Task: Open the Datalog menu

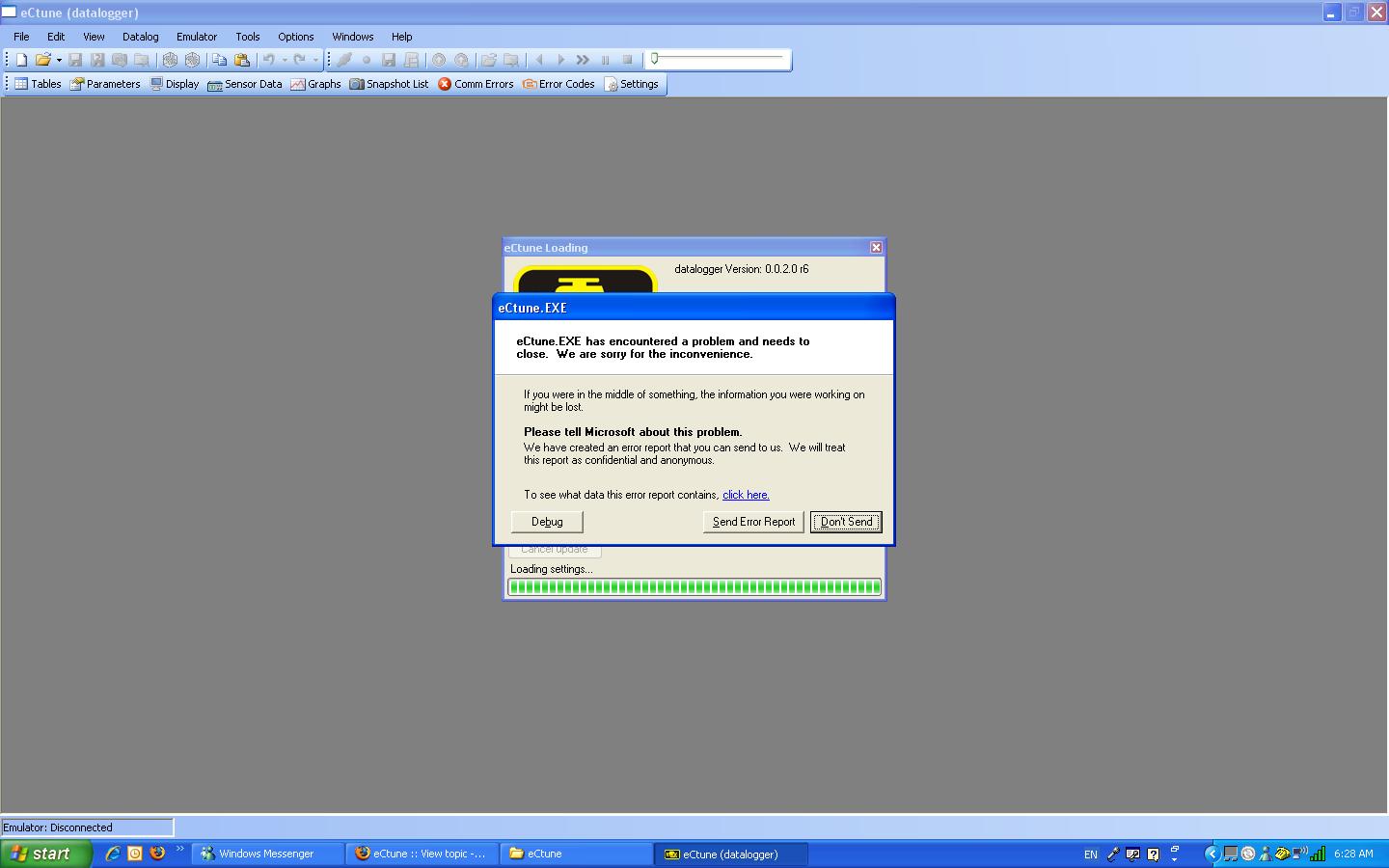Action: pos(140,37)
